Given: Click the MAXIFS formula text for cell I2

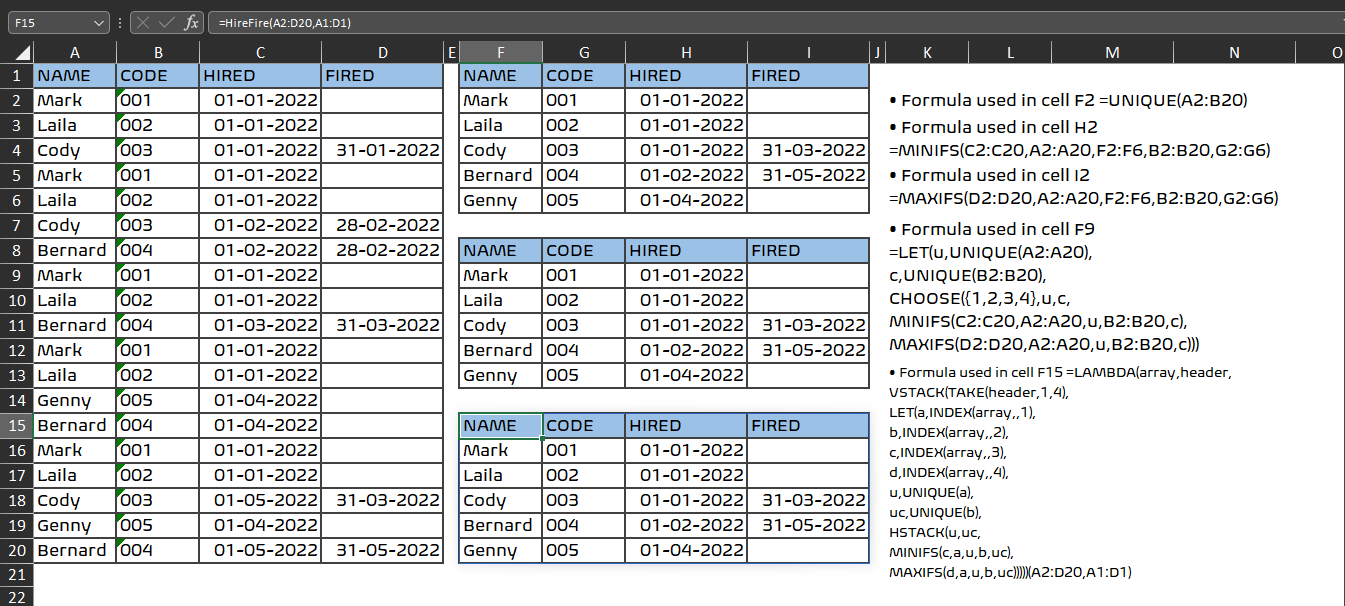Looking at the screenshot, I should click(x=1083, y=198).
